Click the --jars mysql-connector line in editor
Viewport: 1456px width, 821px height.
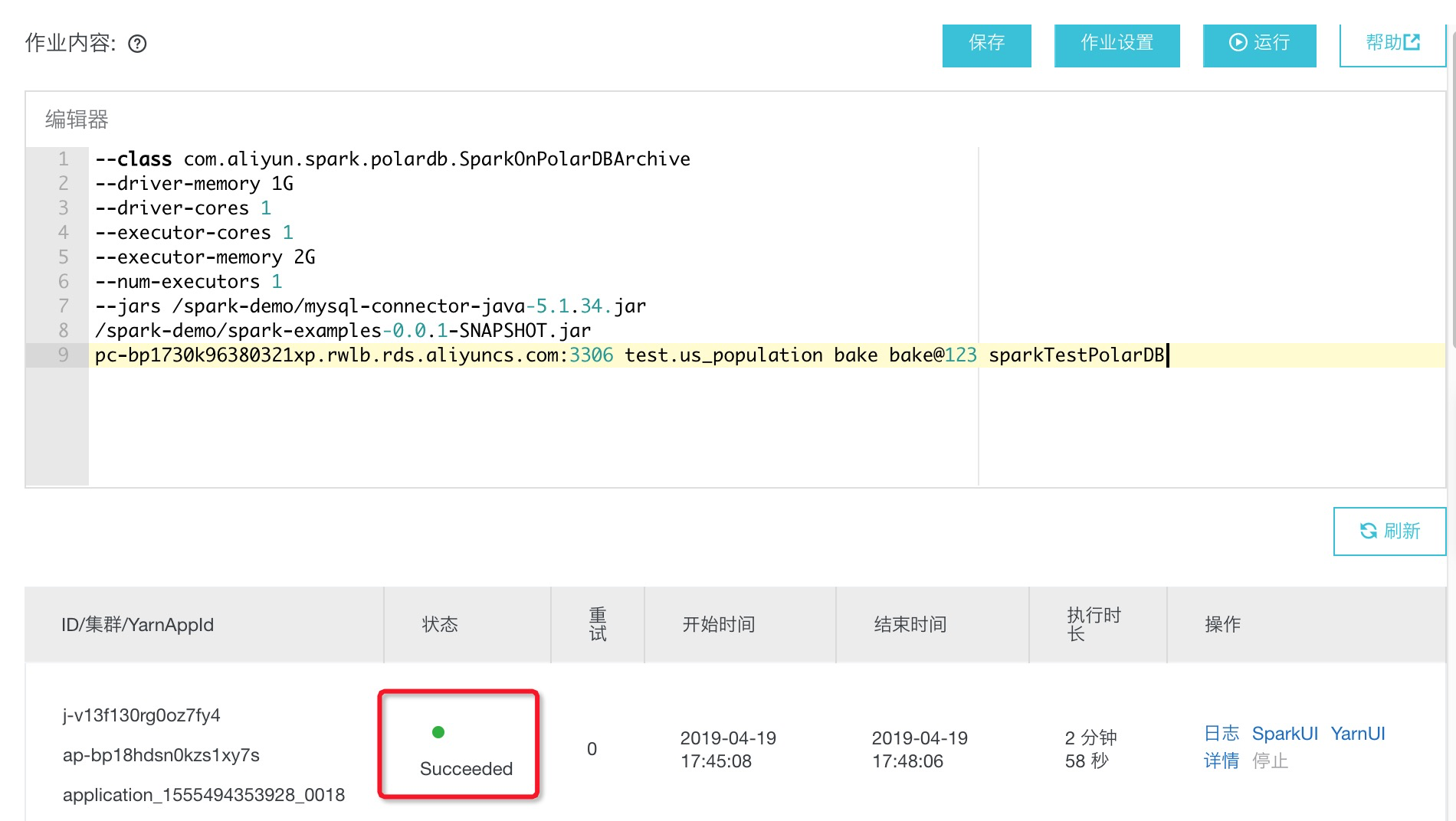click(x=370, y=306)
